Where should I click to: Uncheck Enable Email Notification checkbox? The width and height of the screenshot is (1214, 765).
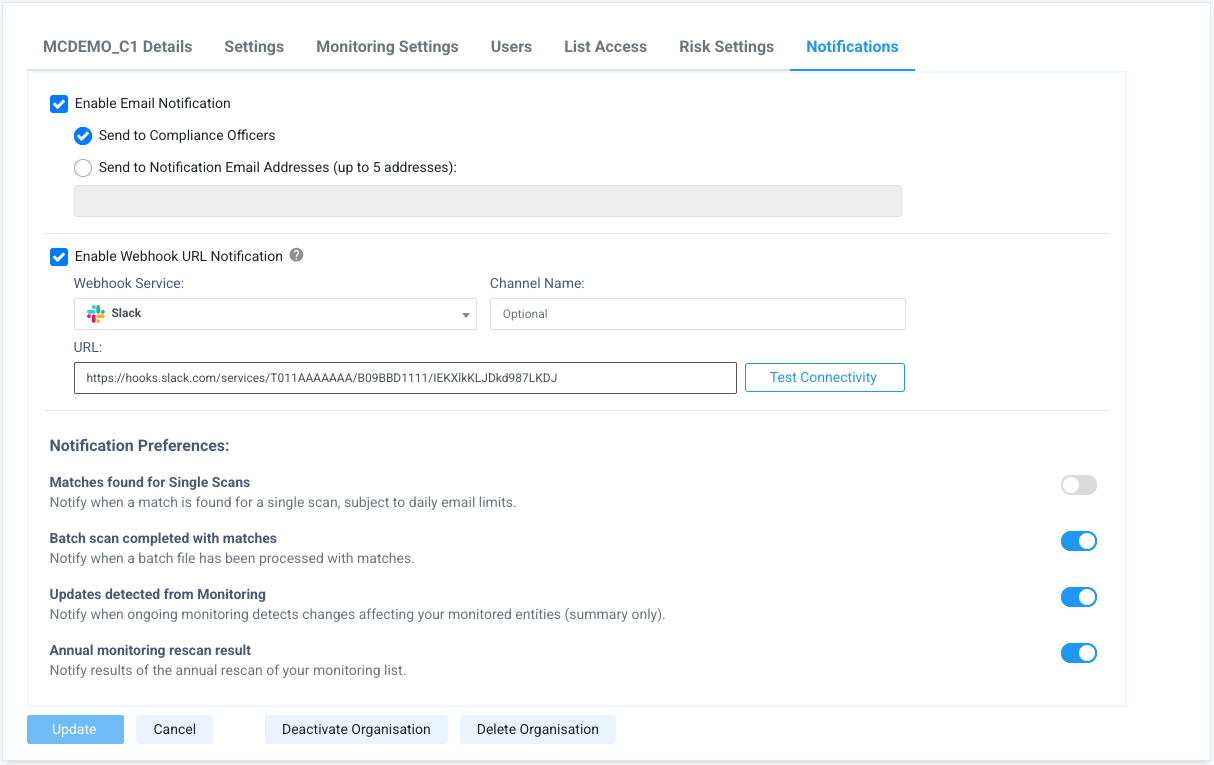pos(59,103)
